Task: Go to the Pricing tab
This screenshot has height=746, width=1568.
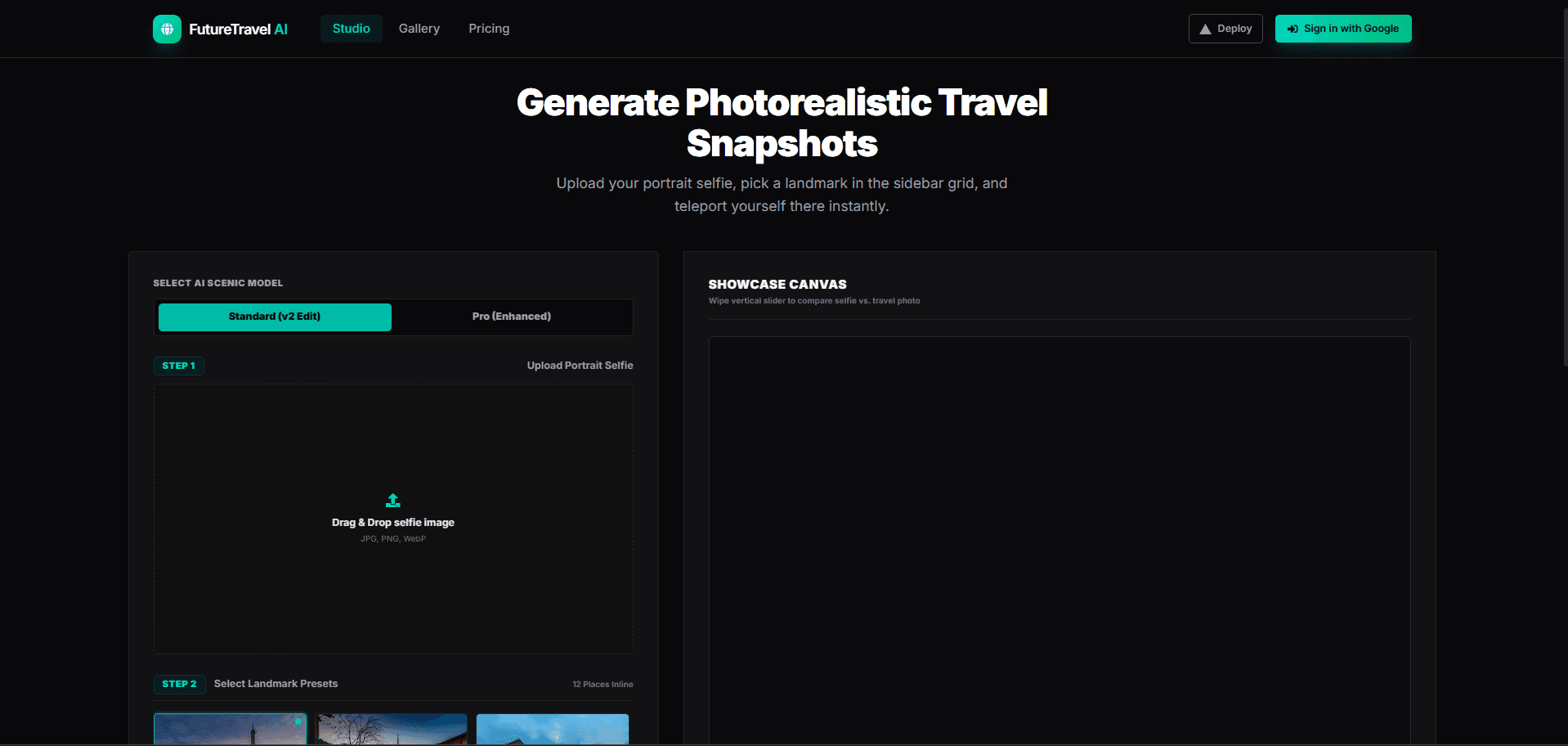Action: coord(489,29)
